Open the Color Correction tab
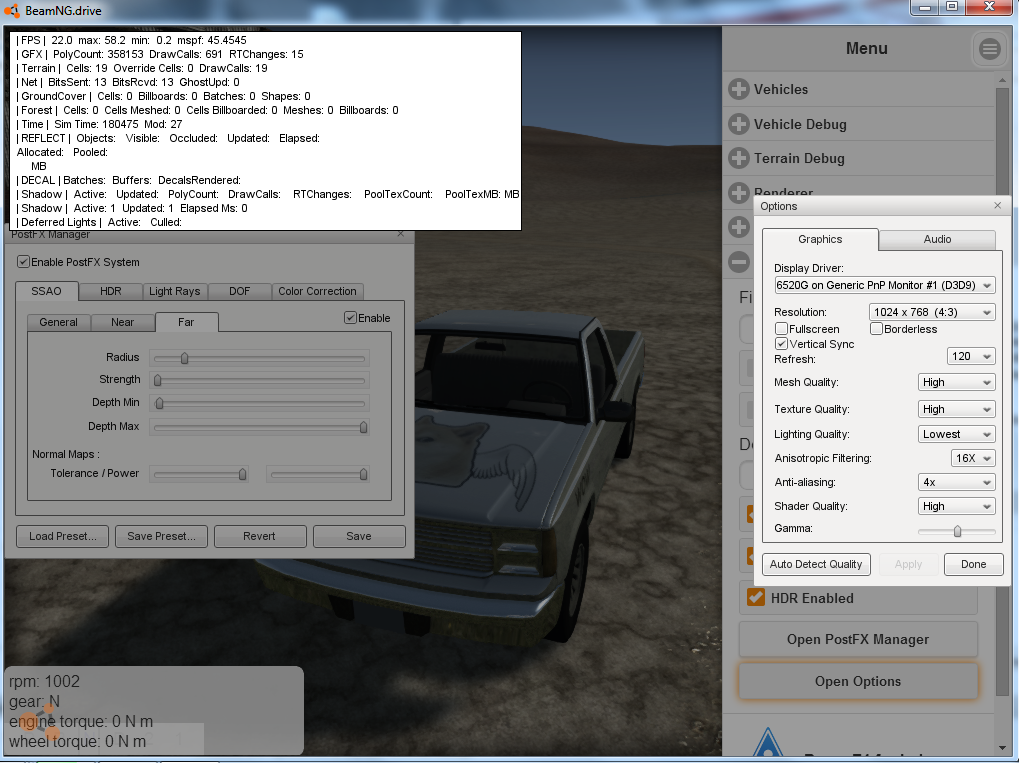This screenshot has width=1019, height=763. (x=317, y=291)
